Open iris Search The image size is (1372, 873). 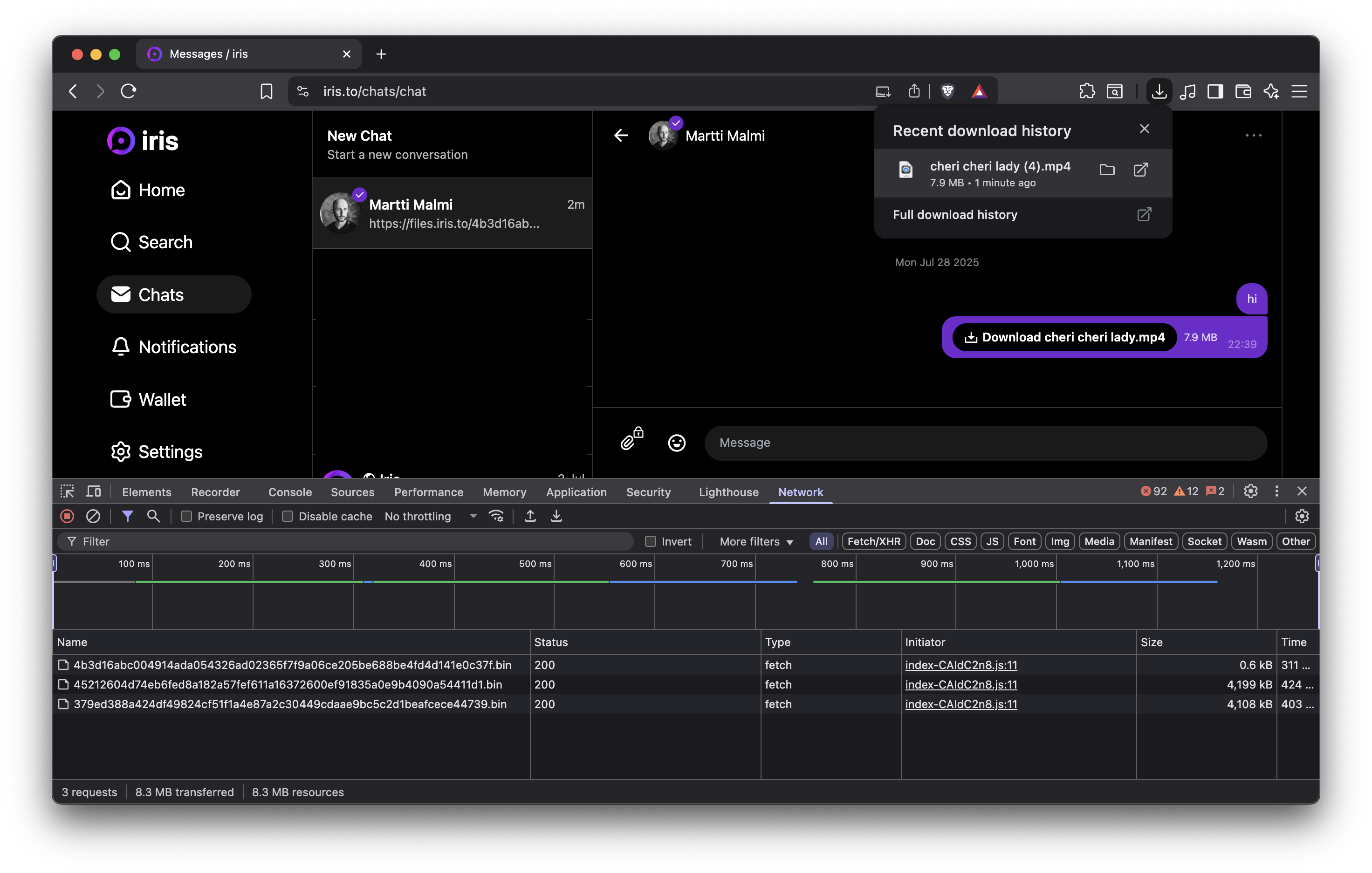151,242
